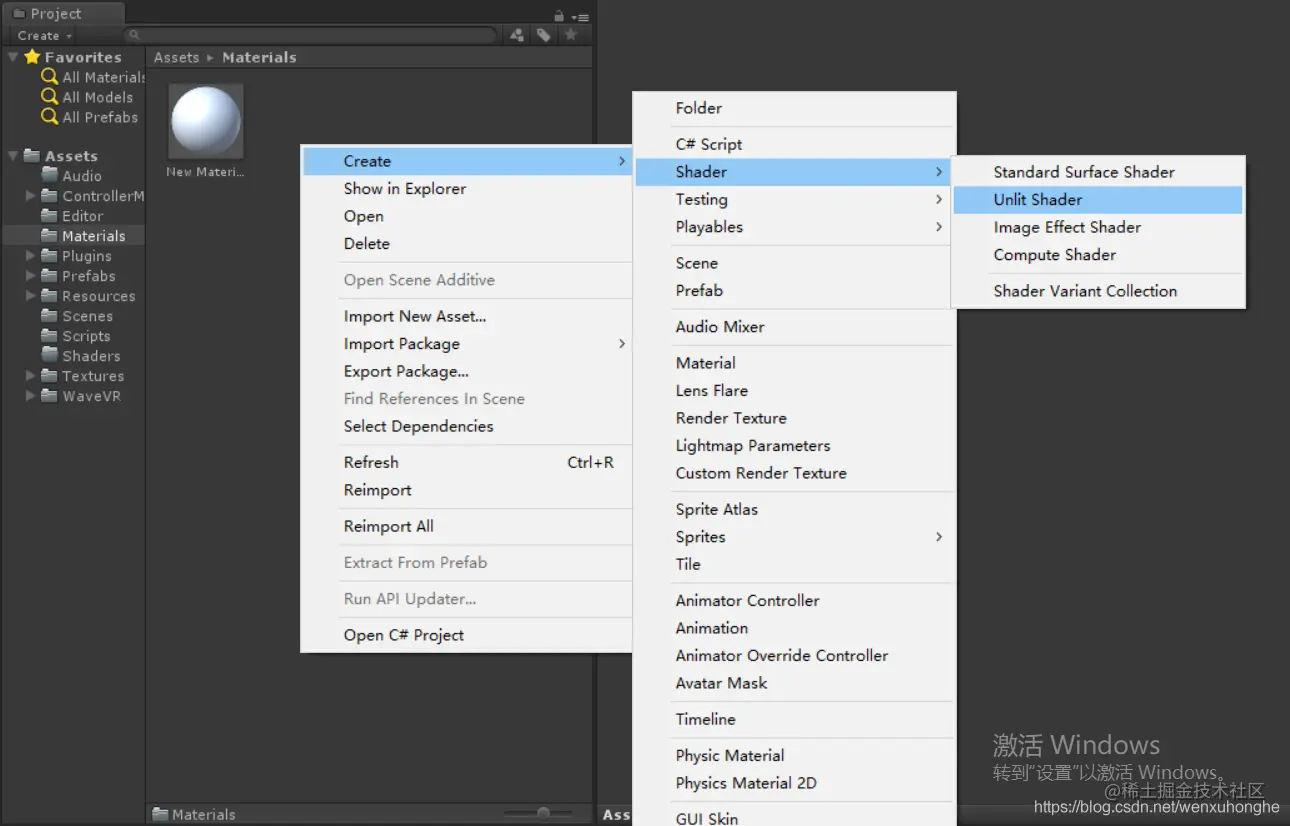Screen dimensions: 1290x826
Task: Expand the Textures folder
Action: [x=31, y=376]
